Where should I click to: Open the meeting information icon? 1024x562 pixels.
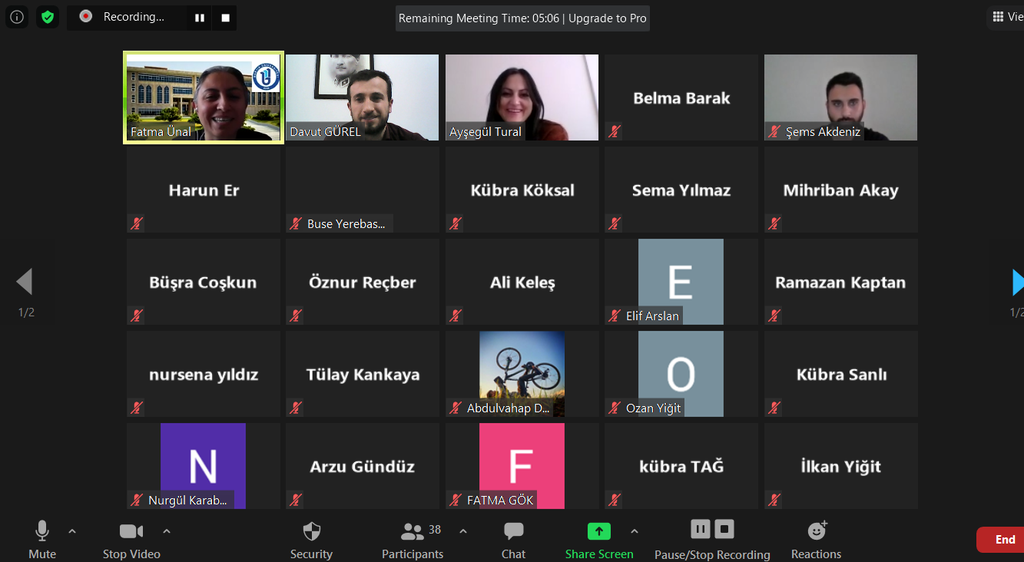(17, 17)
